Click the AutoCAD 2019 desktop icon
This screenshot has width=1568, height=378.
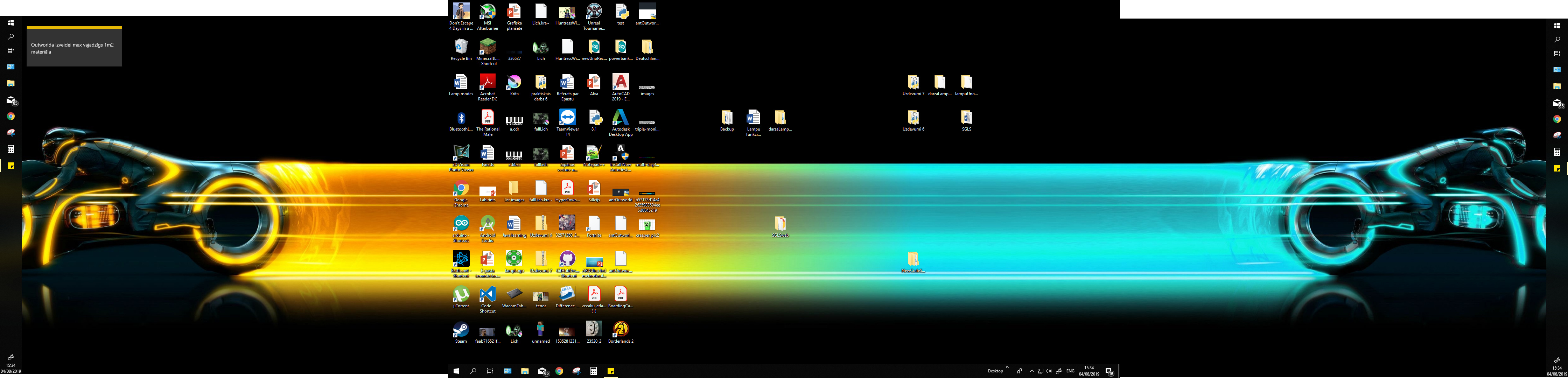coord(620,87)
